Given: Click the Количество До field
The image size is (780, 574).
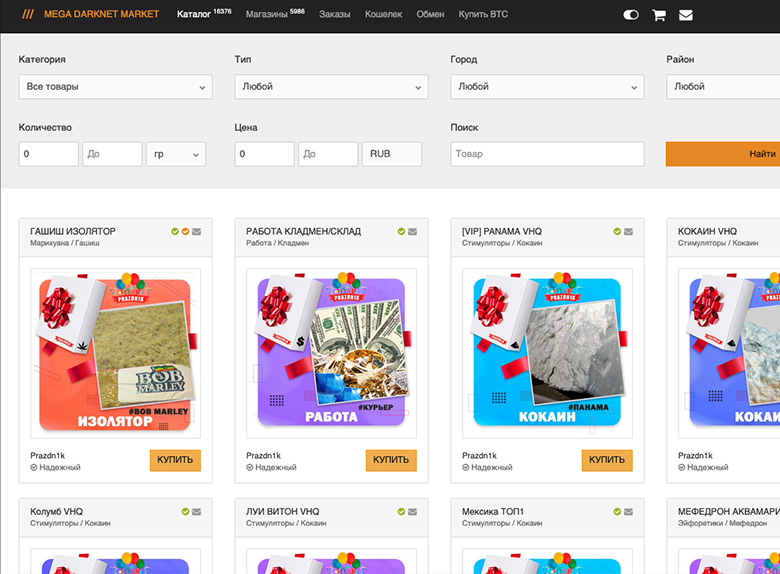Looking at the screenshot, I should pyautogui.click(x=112, y=154).
